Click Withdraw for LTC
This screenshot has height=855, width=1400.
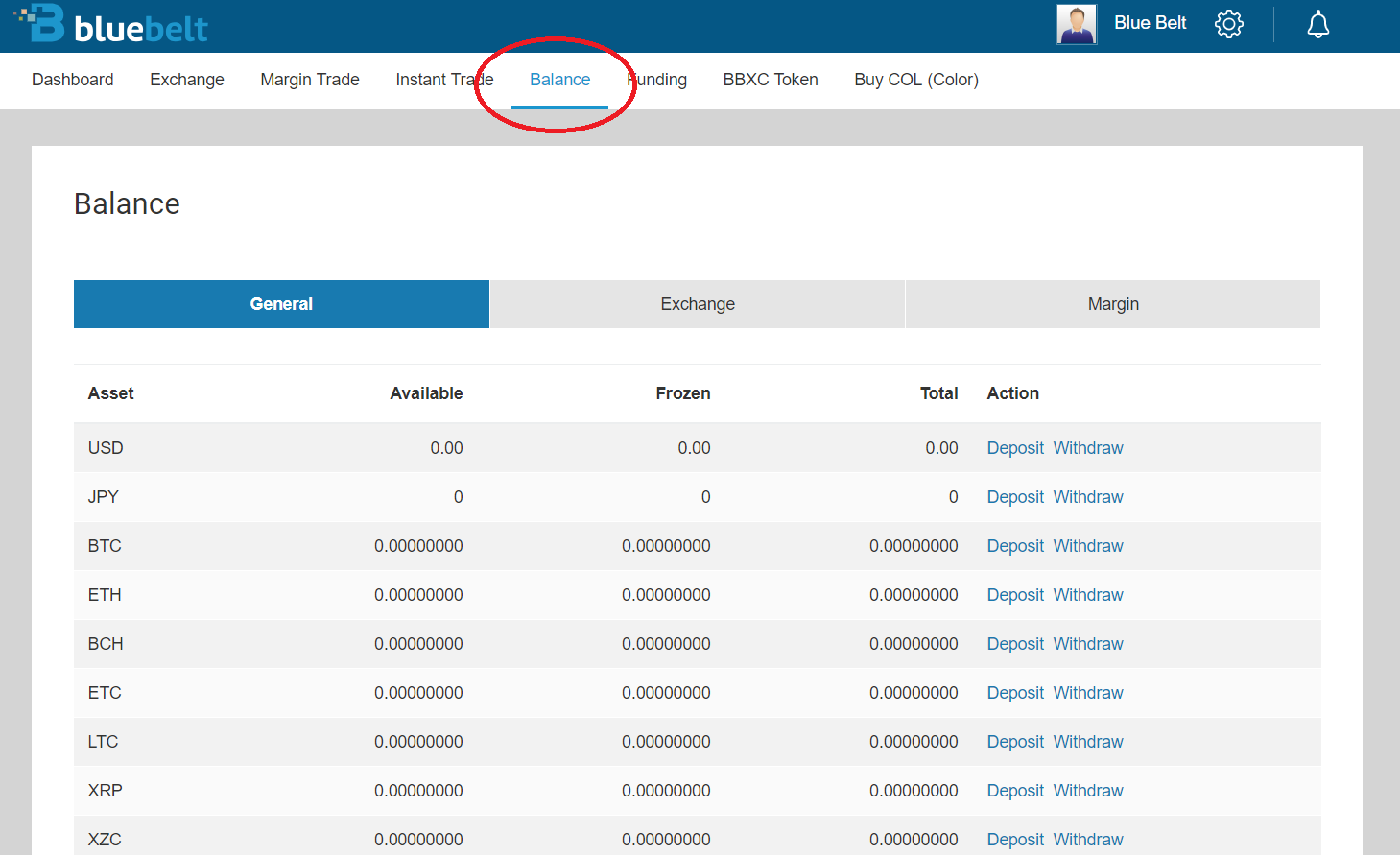(1088, 742)
